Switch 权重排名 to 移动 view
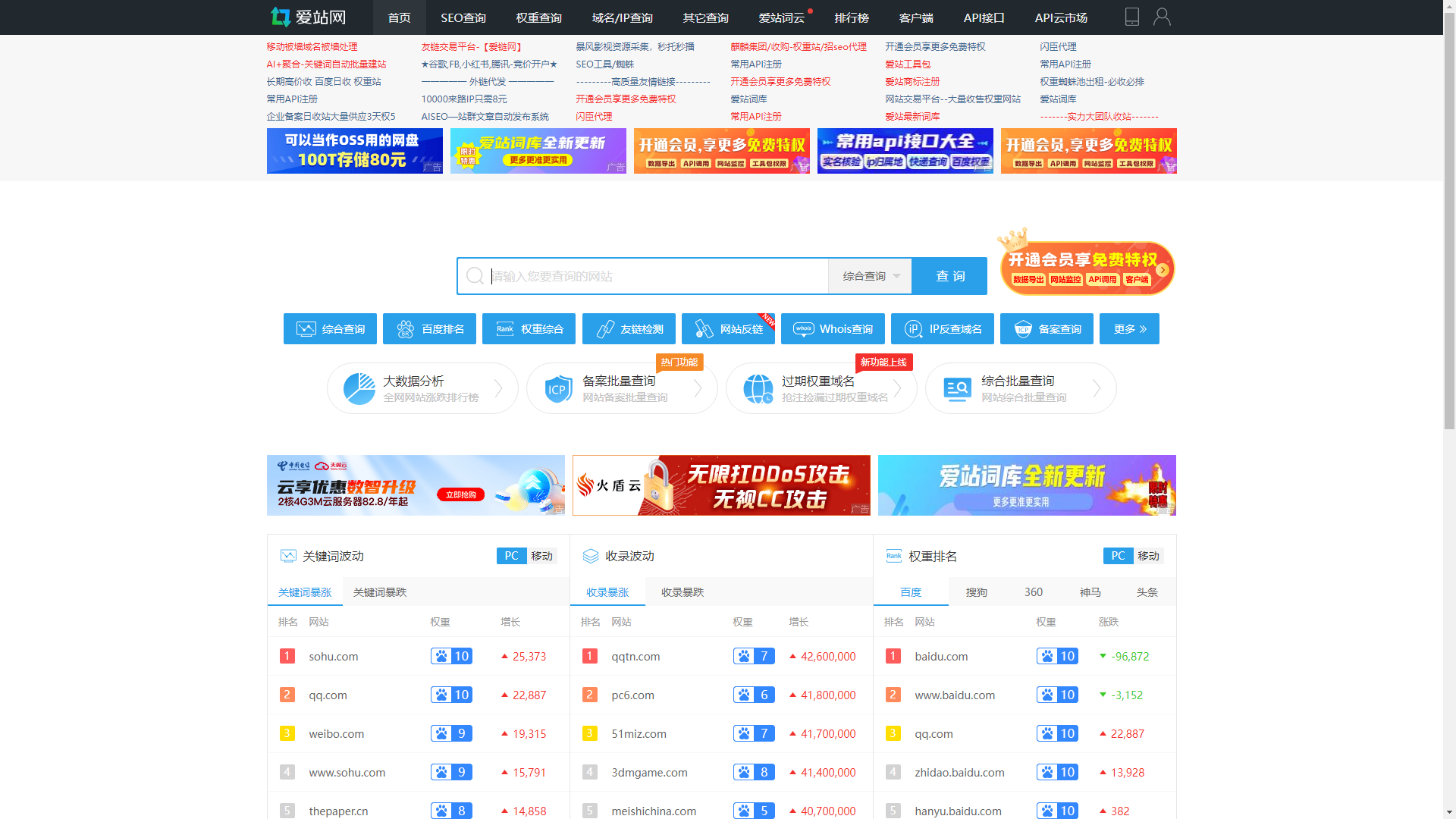 tap(1149, 556)
